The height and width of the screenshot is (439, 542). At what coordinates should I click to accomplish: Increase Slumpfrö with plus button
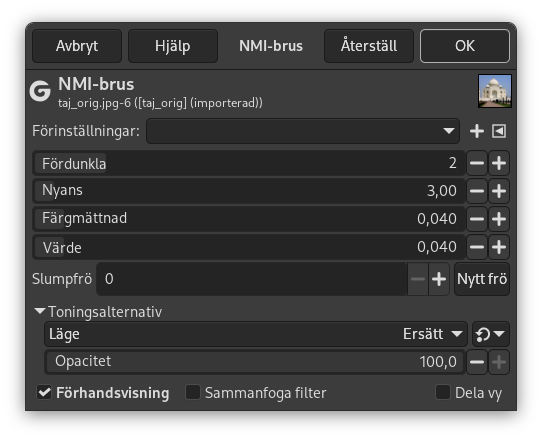pyautogui.click(x=439, y=279)
